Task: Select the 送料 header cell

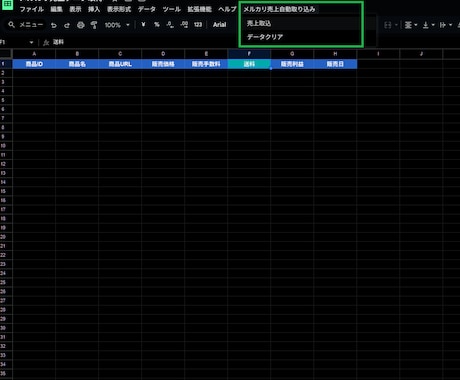Action: pos(249,64)
